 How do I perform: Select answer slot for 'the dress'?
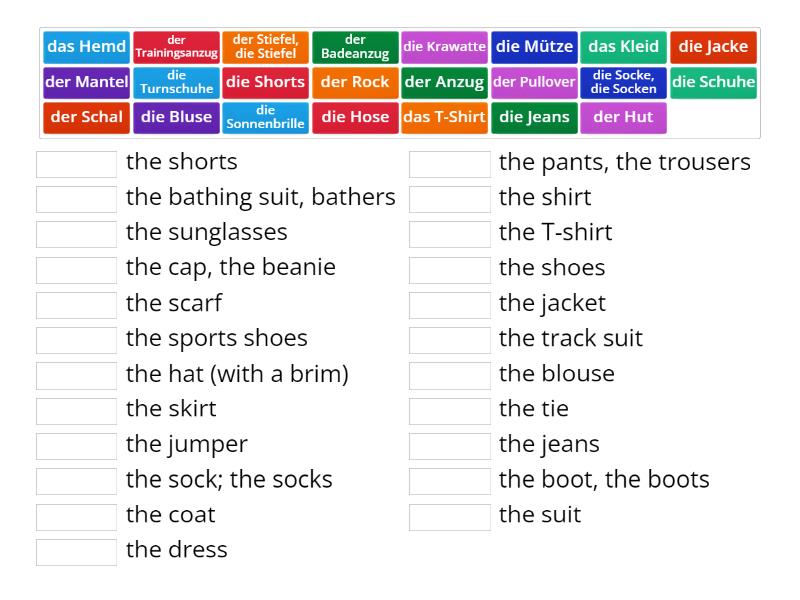click(77, 551)
